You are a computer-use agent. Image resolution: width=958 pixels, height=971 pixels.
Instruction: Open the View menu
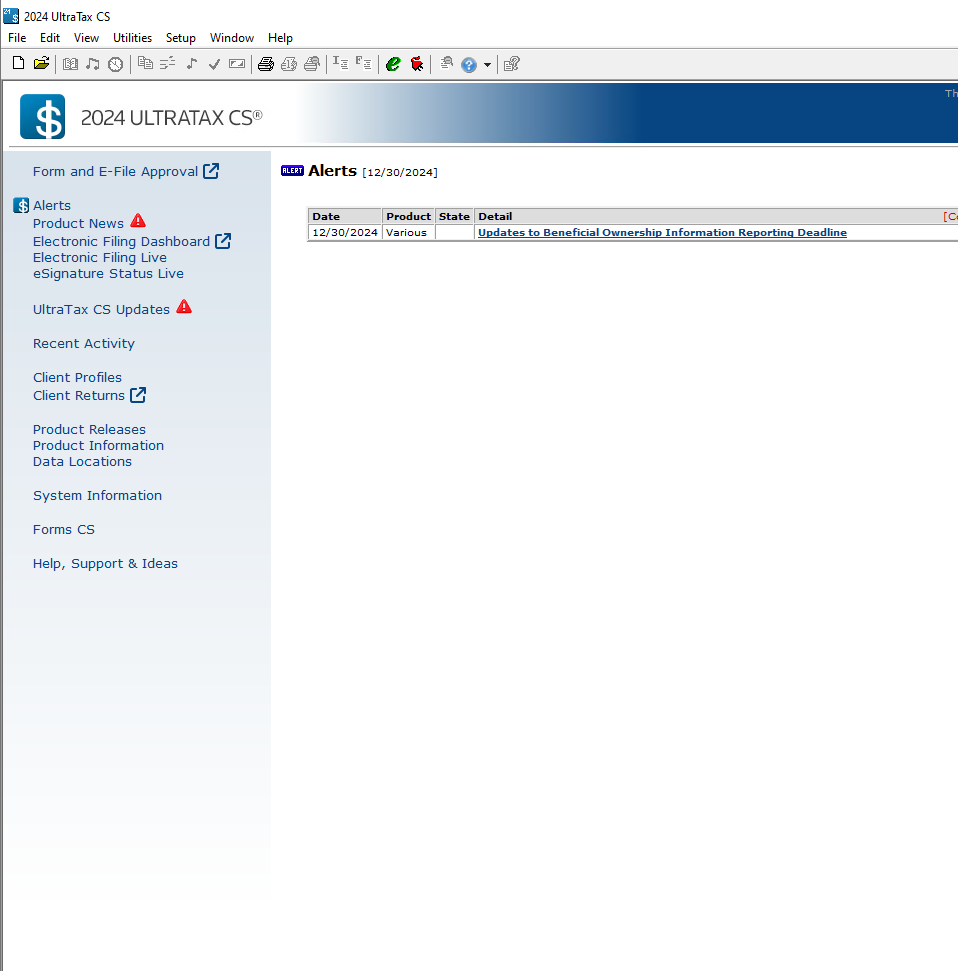[86, 38]
